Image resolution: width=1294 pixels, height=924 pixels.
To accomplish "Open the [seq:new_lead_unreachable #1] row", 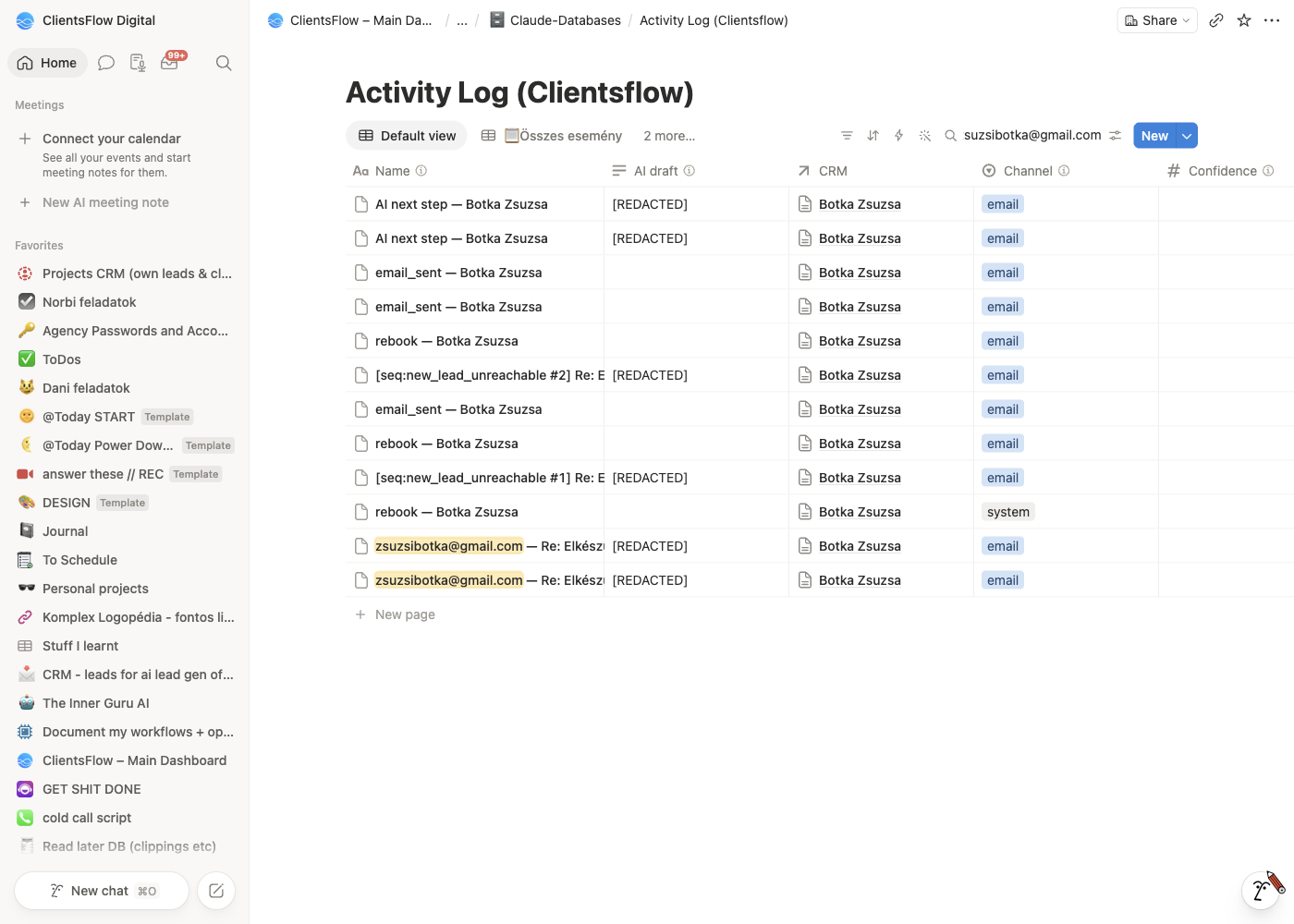I will (x=489, y=478).
